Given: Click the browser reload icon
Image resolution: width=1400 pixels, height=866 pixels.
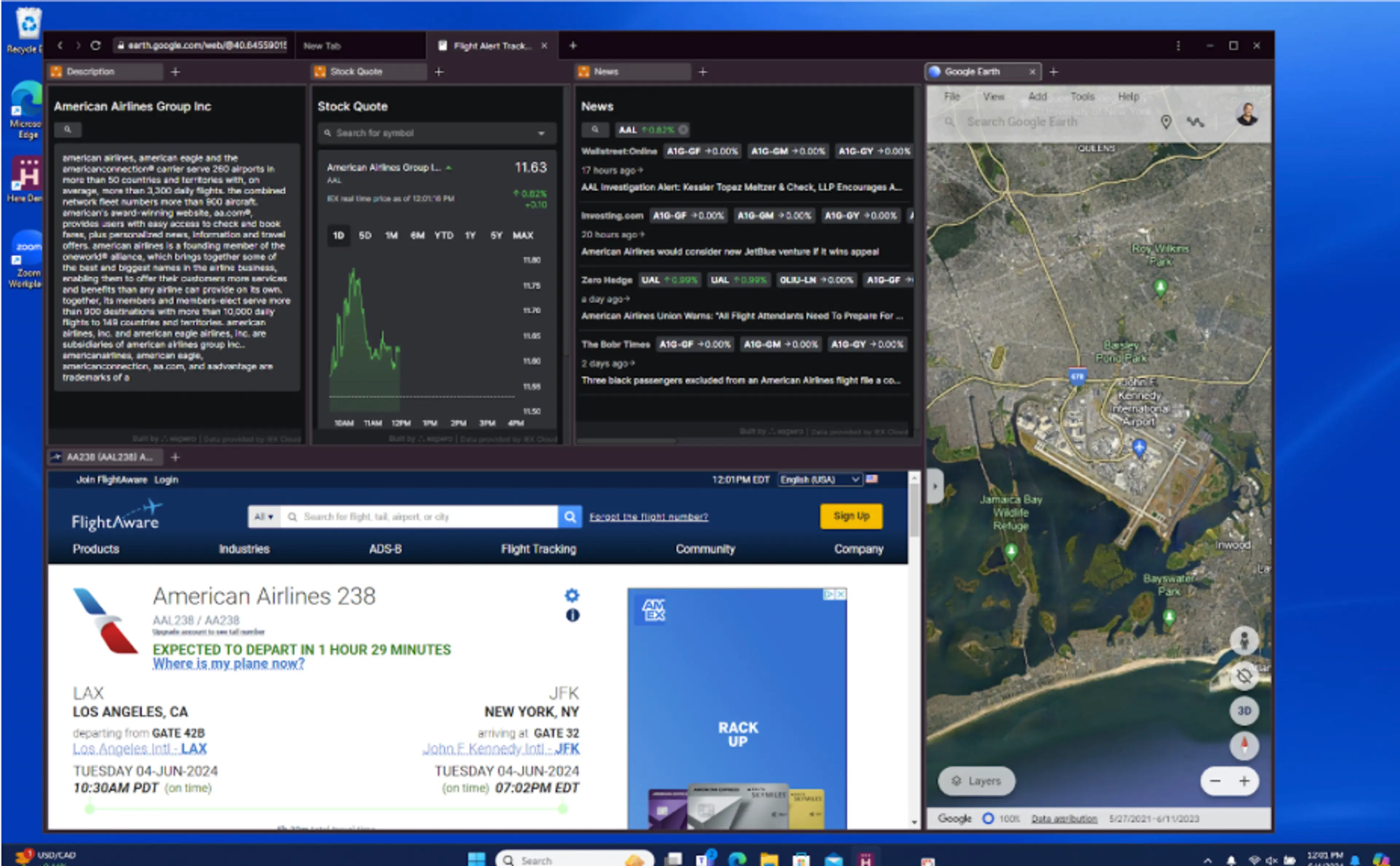Looking at the screenshot, I should (x=96, y=45).
